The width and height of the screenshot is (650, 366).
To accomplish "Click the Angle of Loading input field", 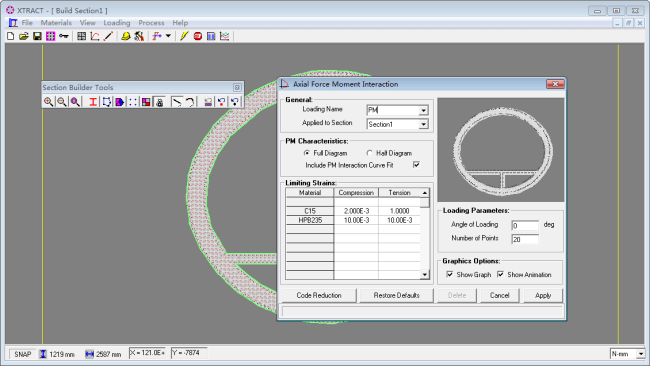I will click(525, 225).
